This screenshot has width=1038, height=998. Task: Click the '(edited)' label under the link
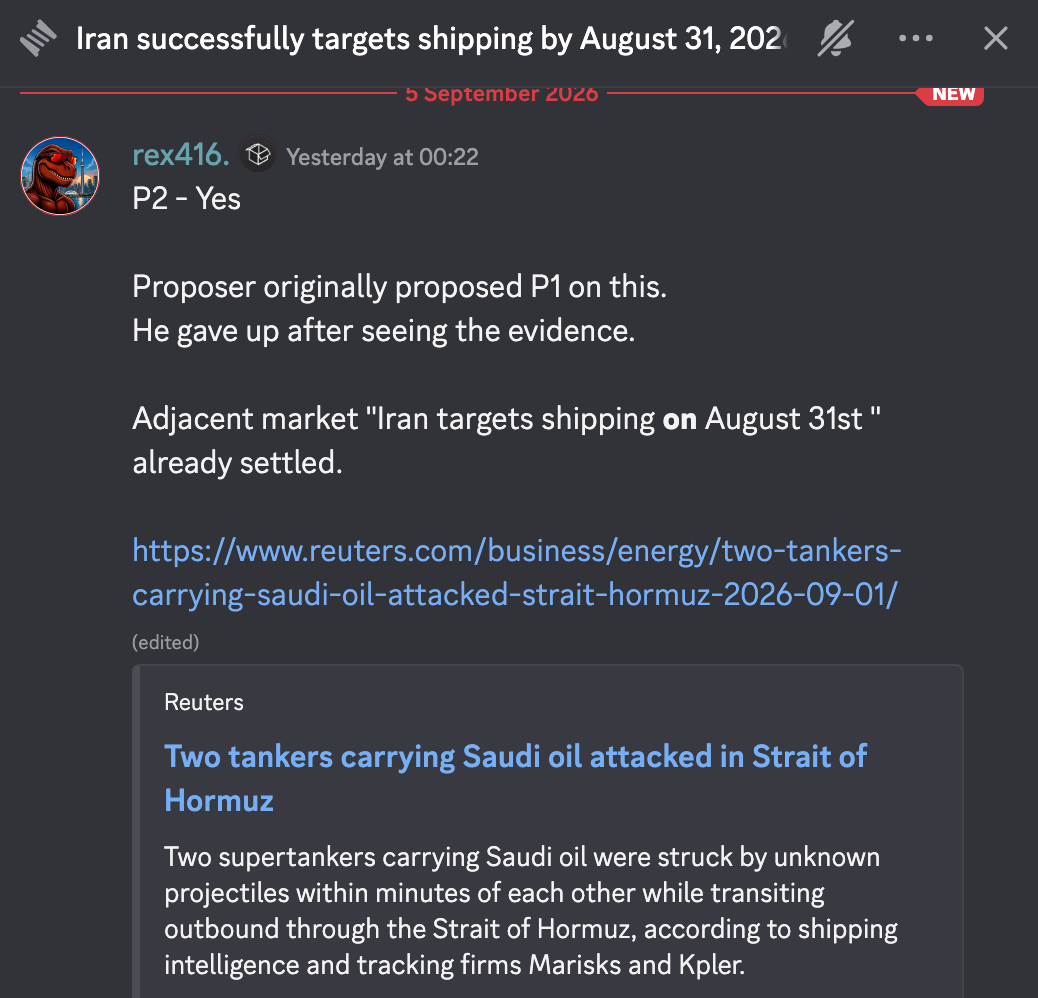pos(165,643)
